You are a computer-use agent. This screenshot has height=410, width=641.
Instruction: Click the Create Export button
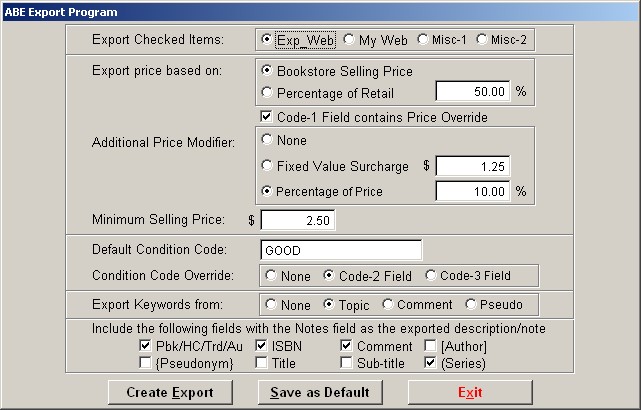tap(170, 392)
